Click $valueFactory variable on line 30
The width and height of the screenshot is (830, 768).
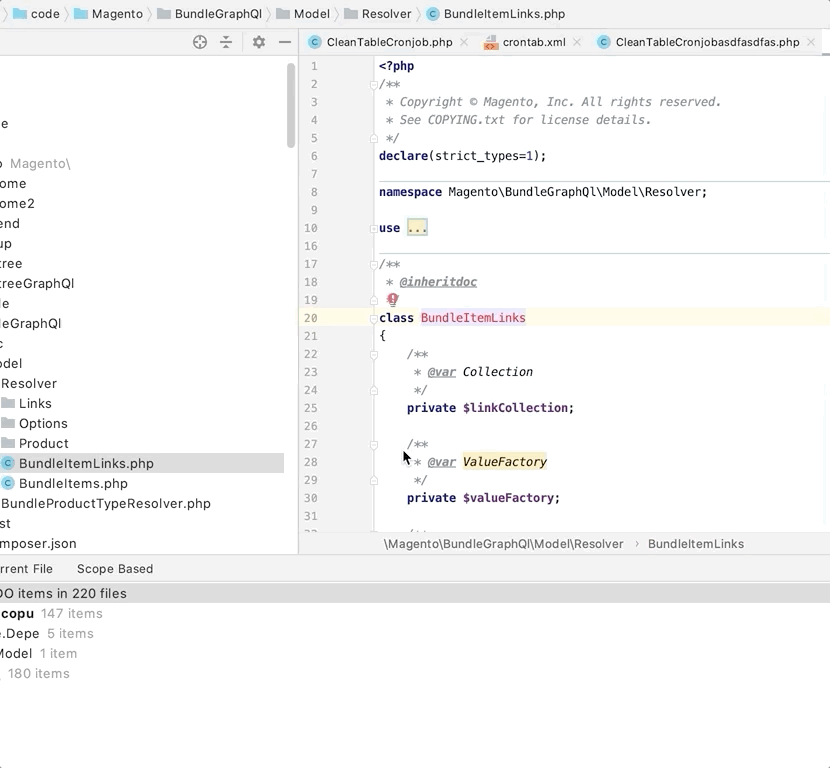(x=508, y=498)
